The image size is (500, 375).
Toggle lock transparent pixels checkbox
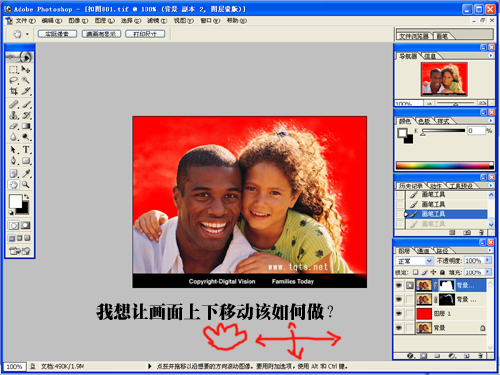pyautogui.click(x=415, y=272)
